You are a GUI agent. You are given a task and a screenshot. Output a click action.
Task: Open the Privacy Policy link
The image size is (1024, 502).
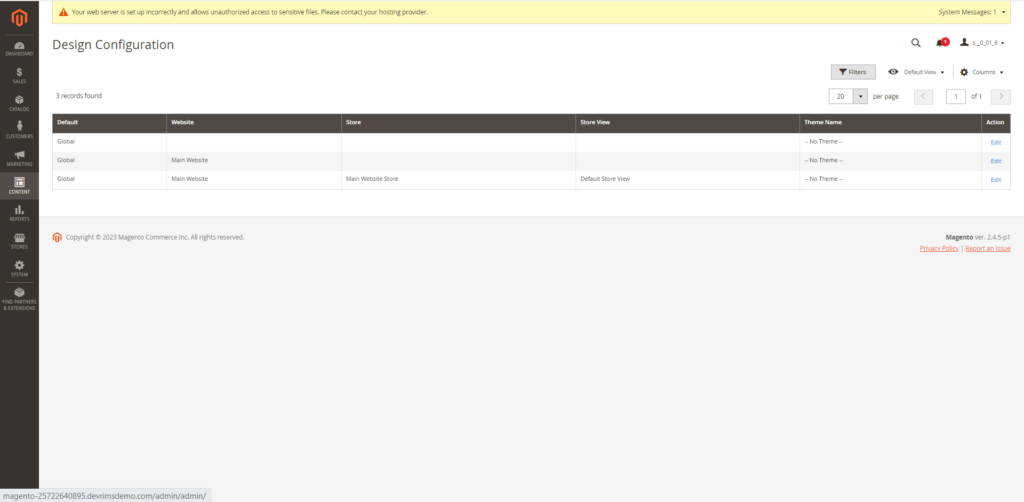tap(939, 249)
